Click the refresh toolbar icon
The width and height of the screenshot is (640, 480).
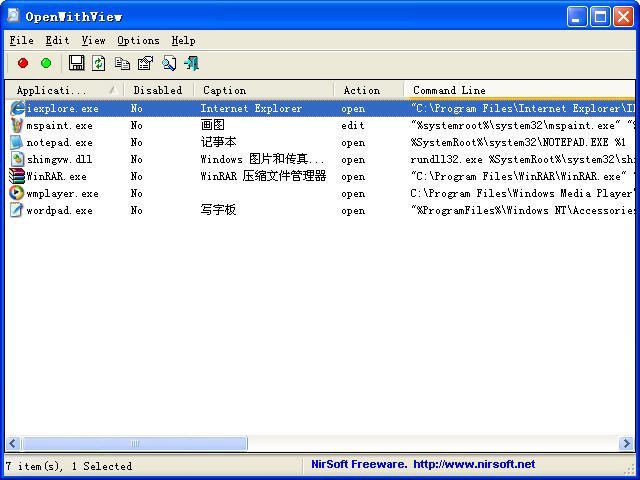tap(99, 63)
